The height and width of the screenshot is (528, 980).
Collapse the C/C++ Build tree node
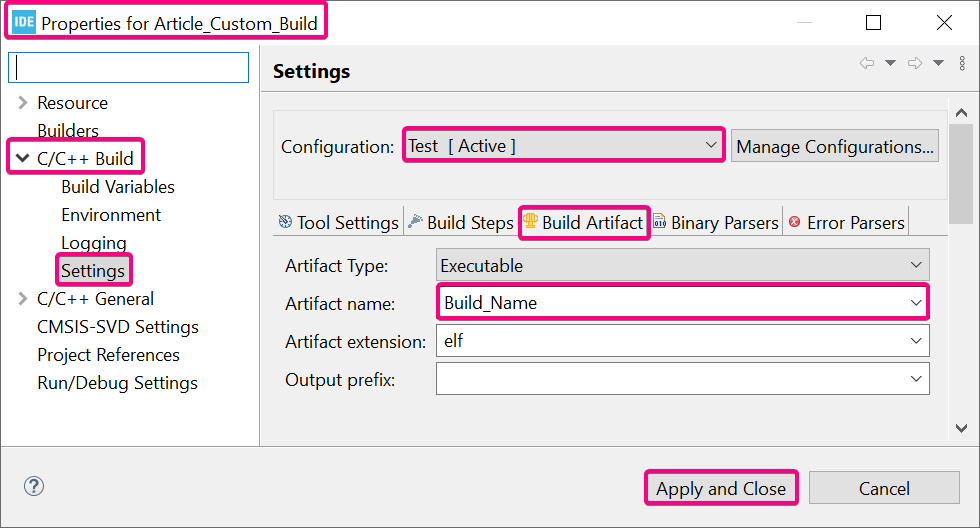click(x=23, y=159)
